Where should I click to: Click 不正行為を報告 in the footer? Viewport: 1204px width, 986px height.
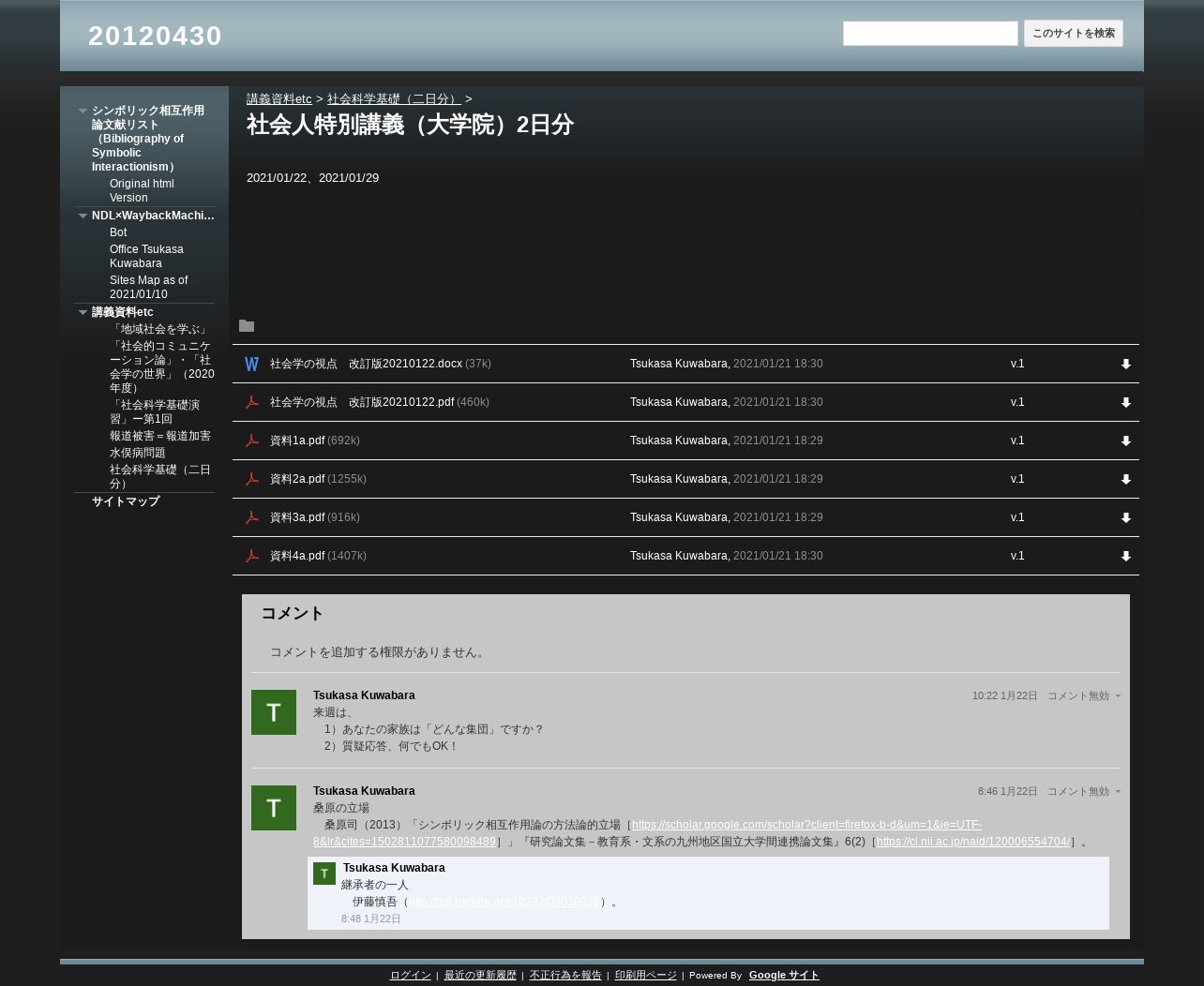(x=565, y=976)
